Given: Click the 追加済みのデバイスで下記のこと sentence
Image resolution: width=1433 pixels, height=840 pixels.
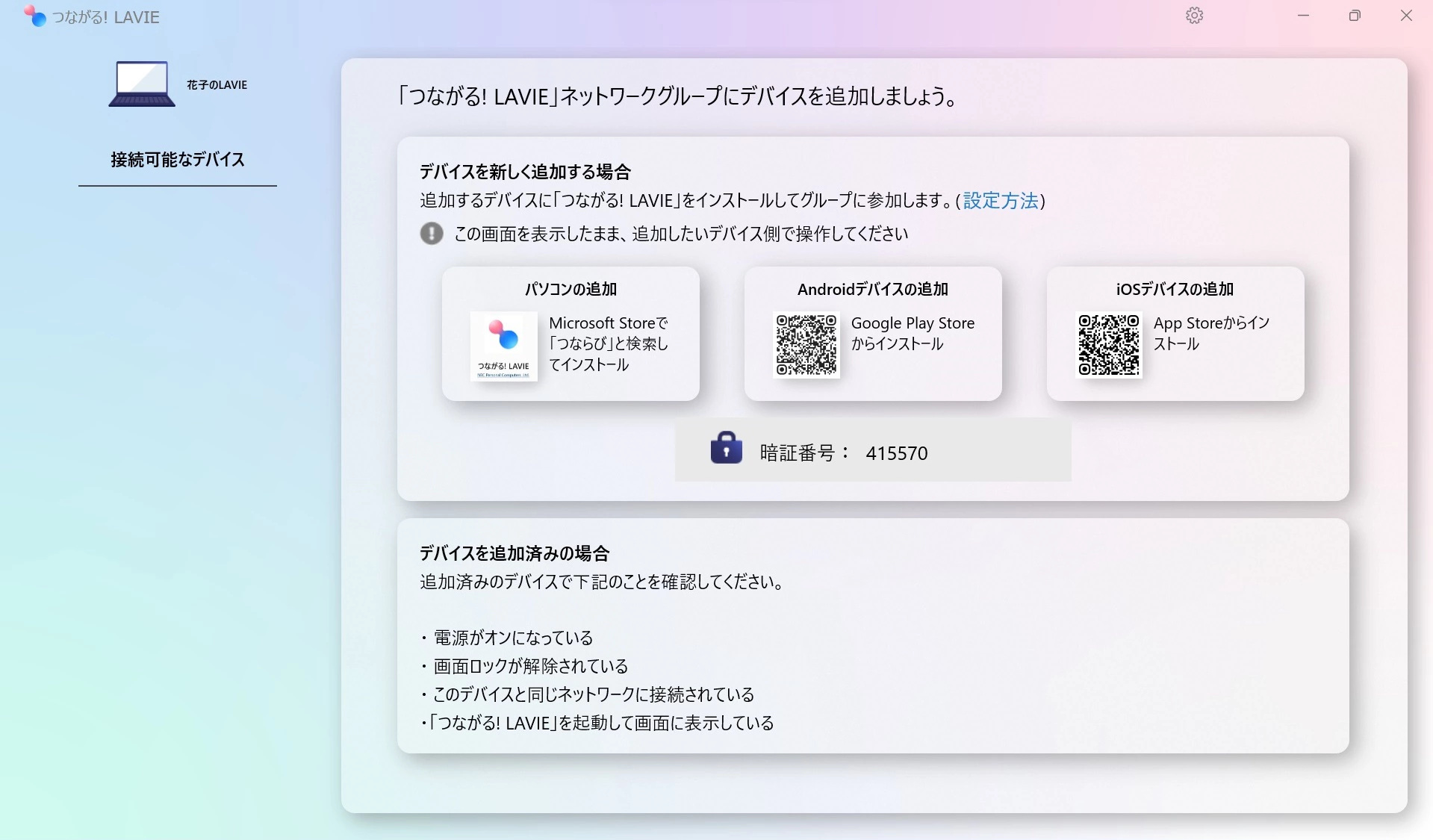Looking at the screenshot, I should pyautogui.click(x=603, y=582).
